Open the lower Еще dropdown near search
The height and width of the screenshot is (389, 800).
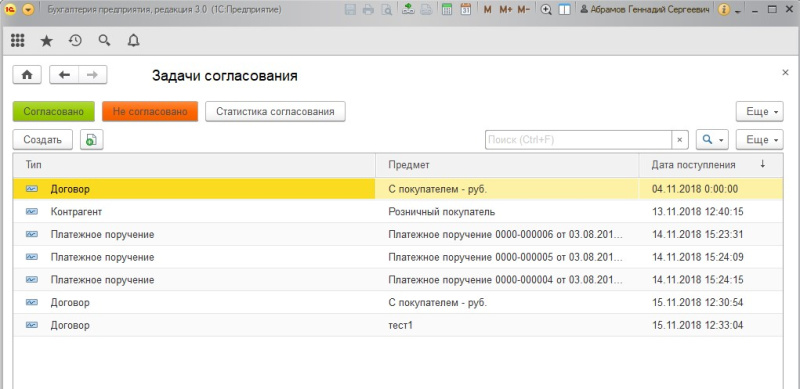(x=759, y=139)
